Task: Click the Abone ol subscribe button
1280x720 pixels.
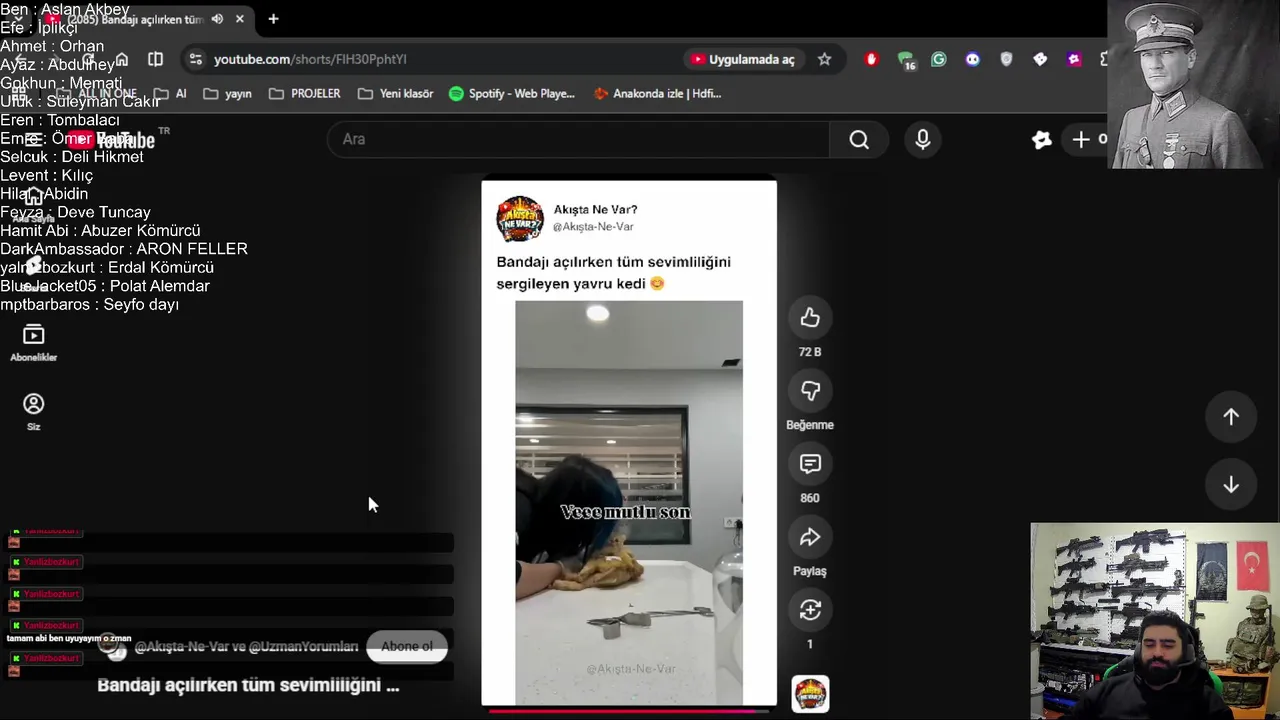Action: point(407,646)
